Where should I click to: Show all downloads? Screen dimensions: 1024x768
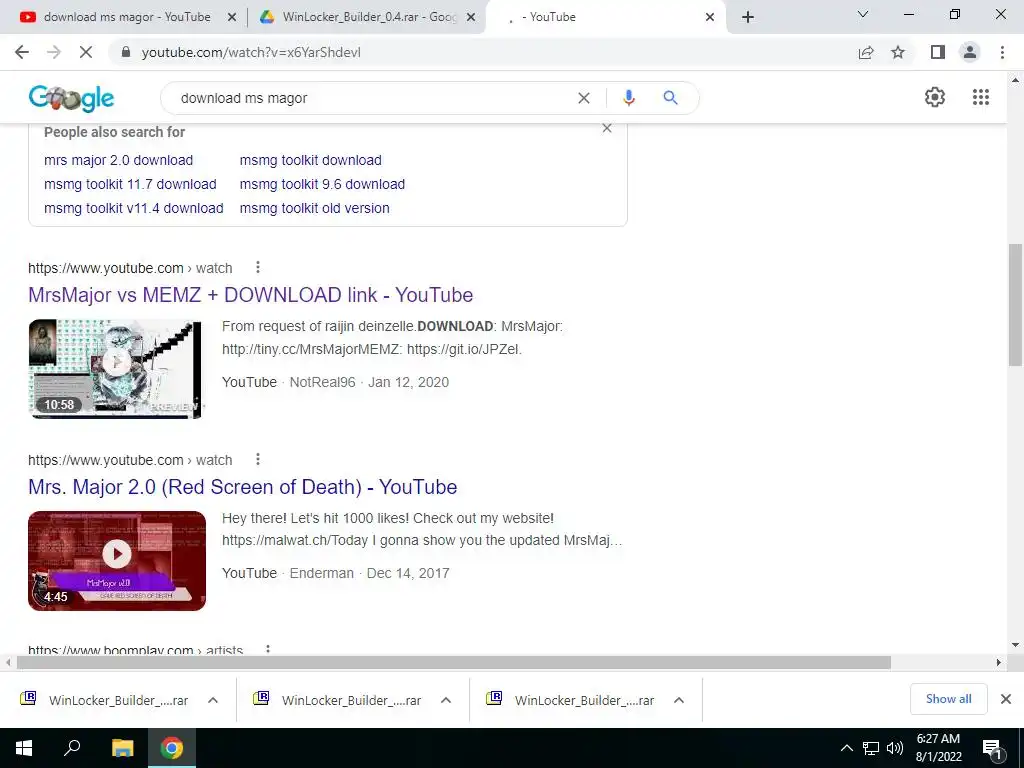948,699
